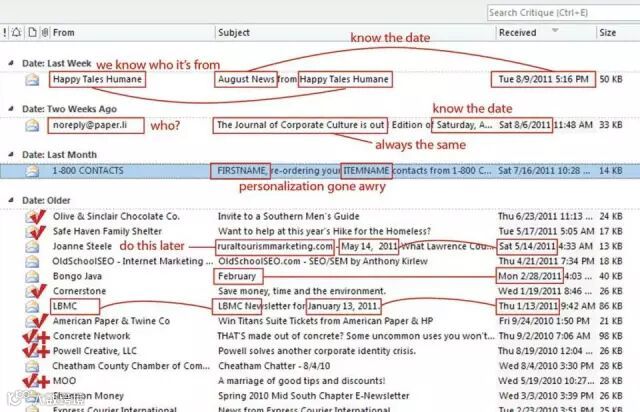
Task: Click subject 'Save money, time and the environment.'
Action: click(302, 291)
